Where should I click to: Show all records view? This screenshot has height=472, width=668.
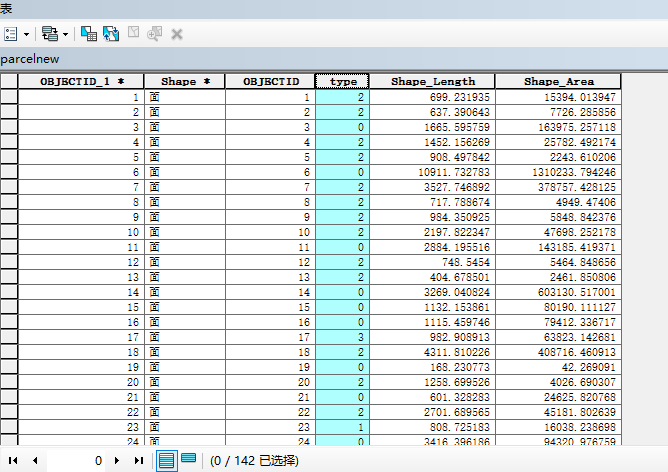[x=167, y=460]
